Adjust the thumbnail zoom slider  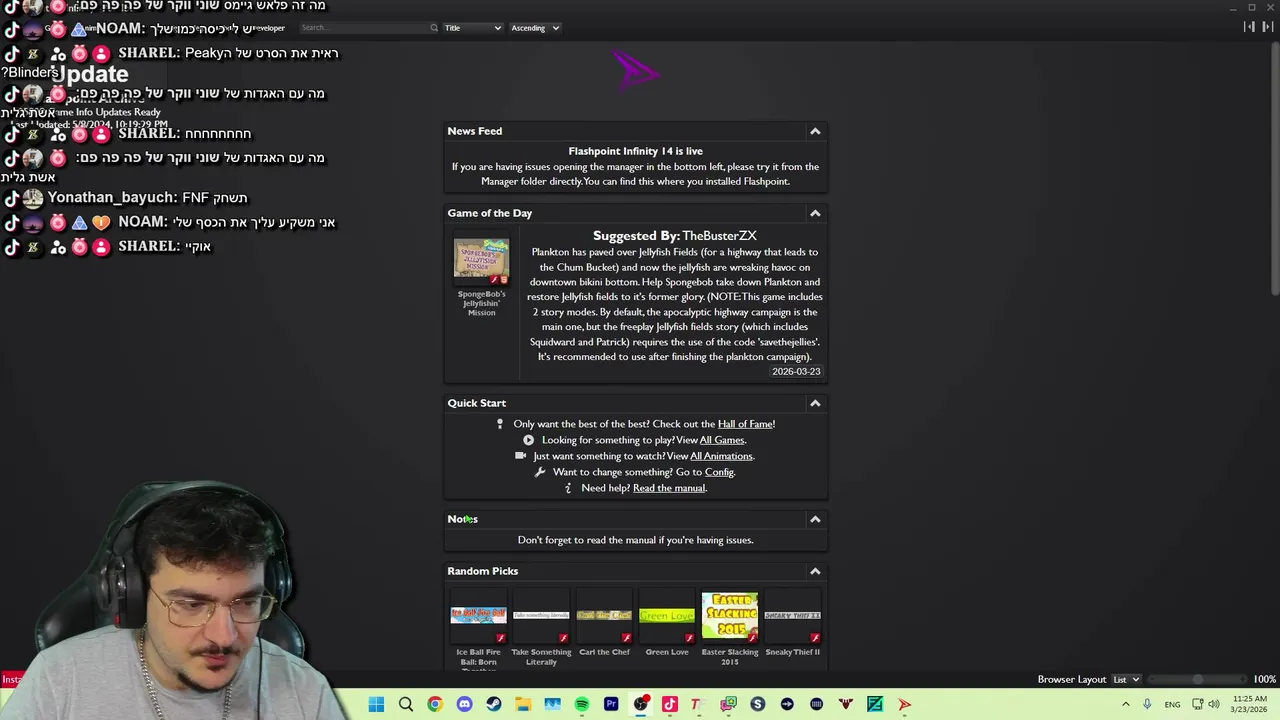1198,679
